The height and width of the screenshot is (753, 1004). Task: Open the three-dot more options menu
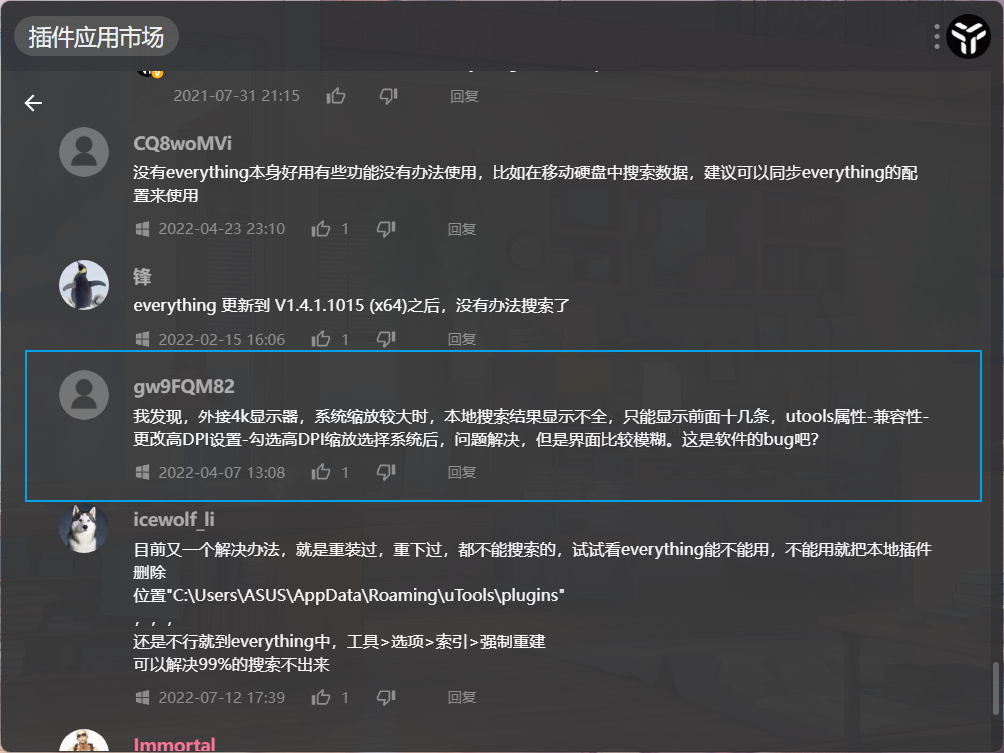[937, 36]
